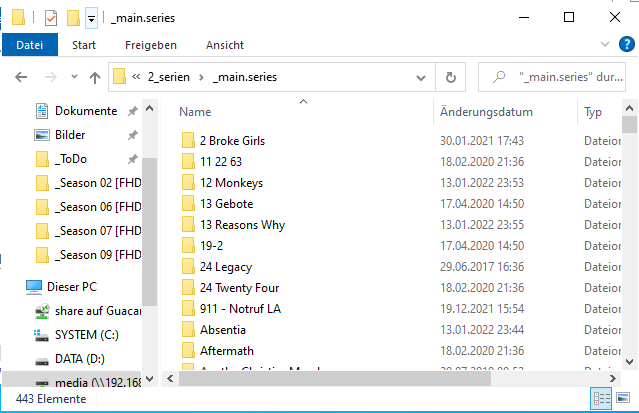Select the Absentia folder

[223, 330]
